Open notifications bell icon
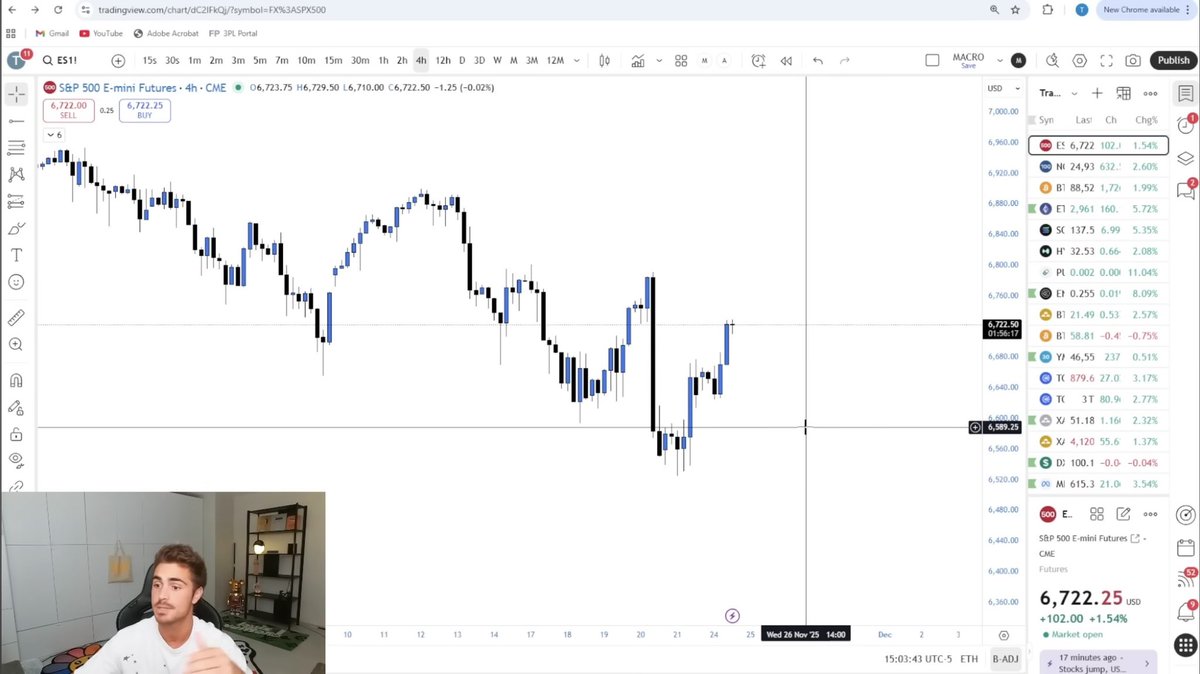1200x674 pixels. click(x=1185, y=611)
